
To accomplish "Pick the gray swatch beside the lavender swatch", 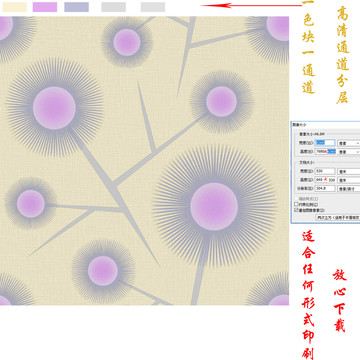I will click(x=113, y=7).
